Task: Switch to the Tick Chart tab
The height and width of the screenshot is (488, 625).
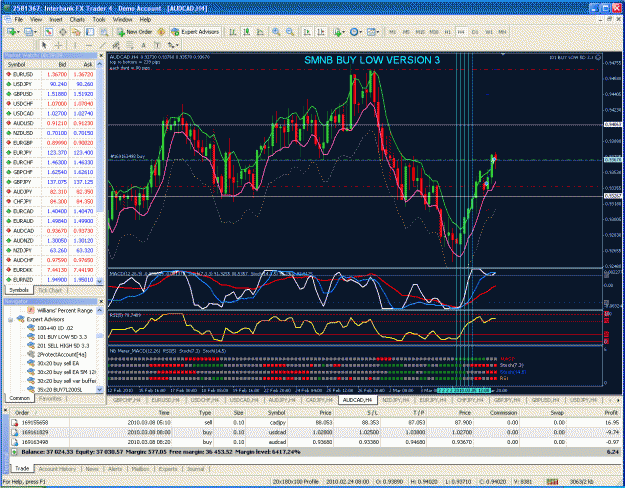Action: click(x=50, y=290)
